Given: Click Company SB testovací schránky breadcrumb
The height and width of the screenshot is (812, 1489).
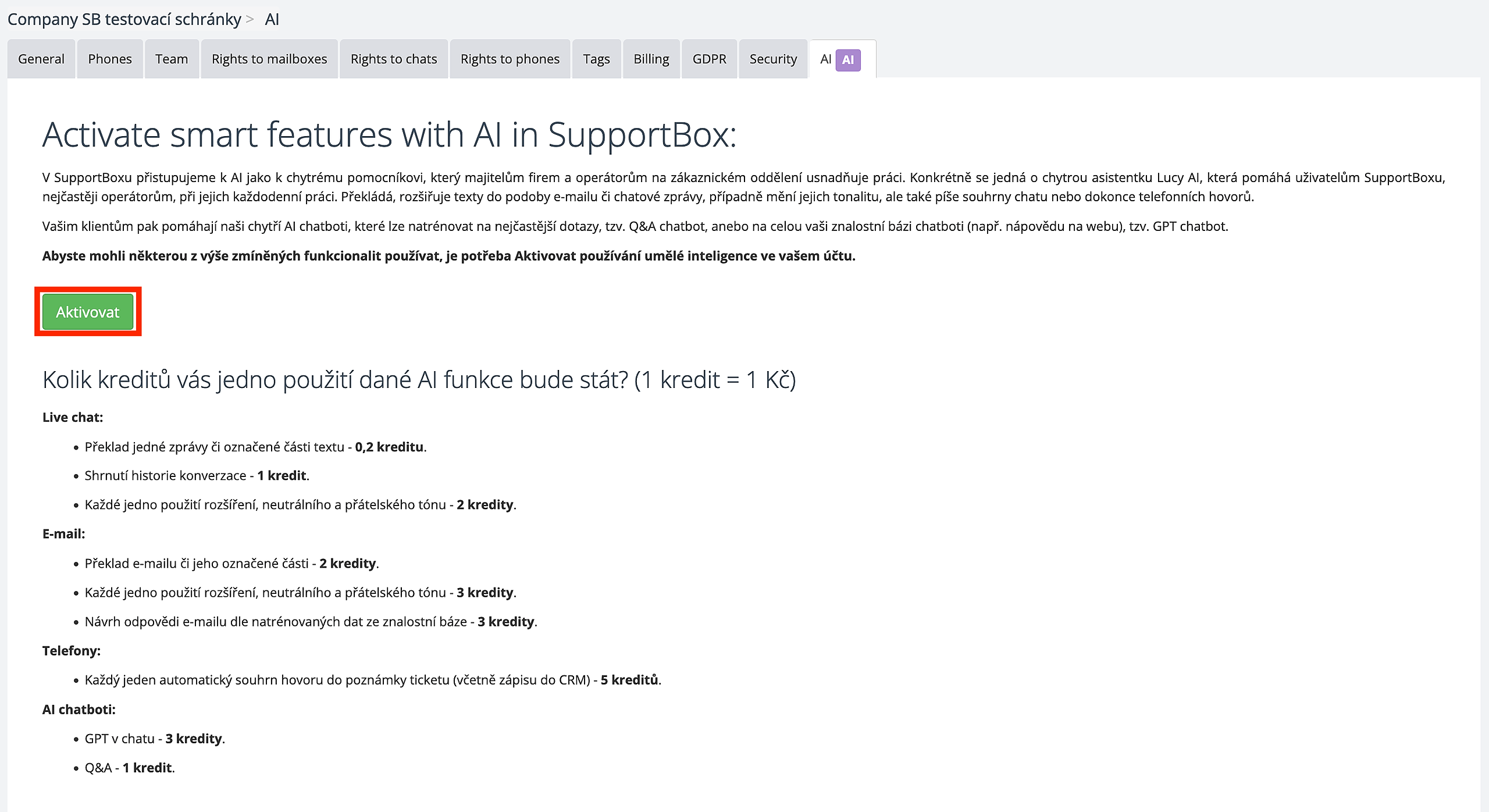Looking at the screenshot, I should pos(124,19).
